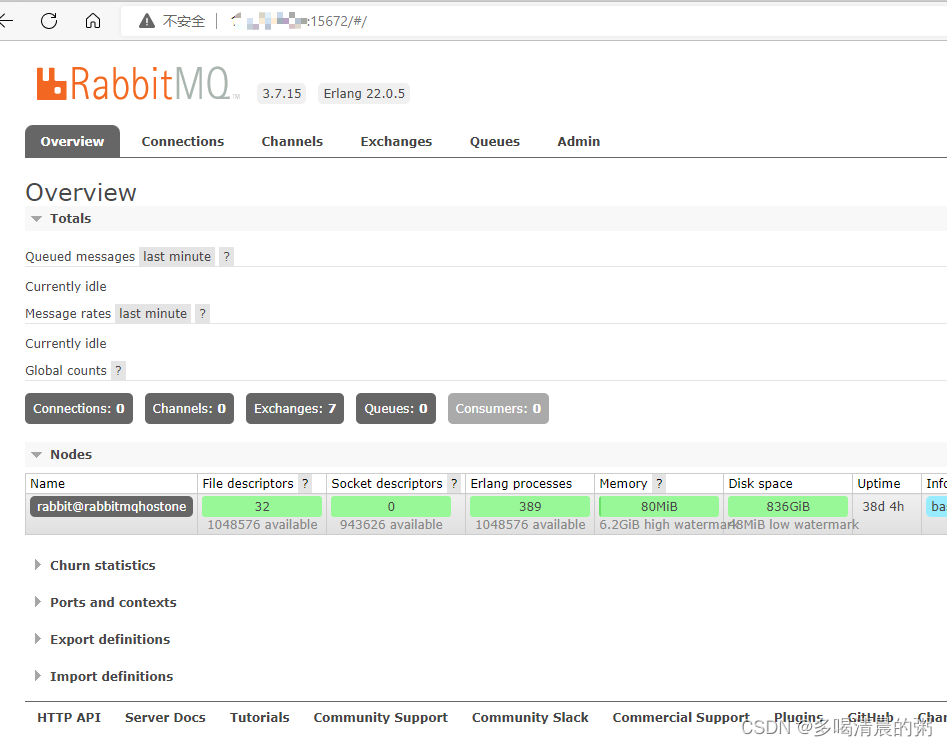Click the browser back arrow
Screen dimensions: 947x746
[5, 21]
